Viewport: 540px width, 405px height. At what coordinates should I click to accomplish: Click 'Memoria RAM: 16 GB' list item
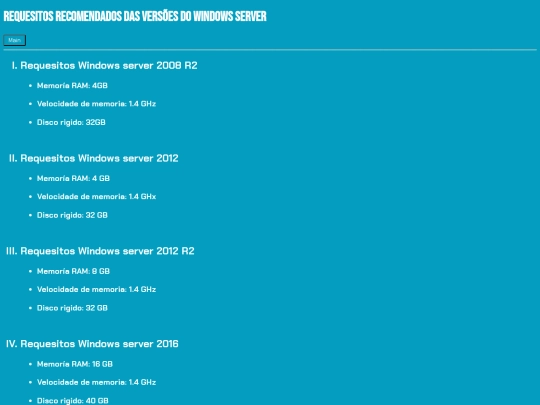(75, 364)
